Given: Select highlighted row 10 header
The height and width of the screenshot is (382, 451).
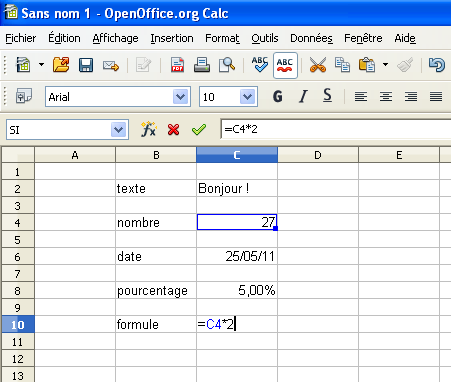Looking at the screenshot, I should [x=18, y=324].
